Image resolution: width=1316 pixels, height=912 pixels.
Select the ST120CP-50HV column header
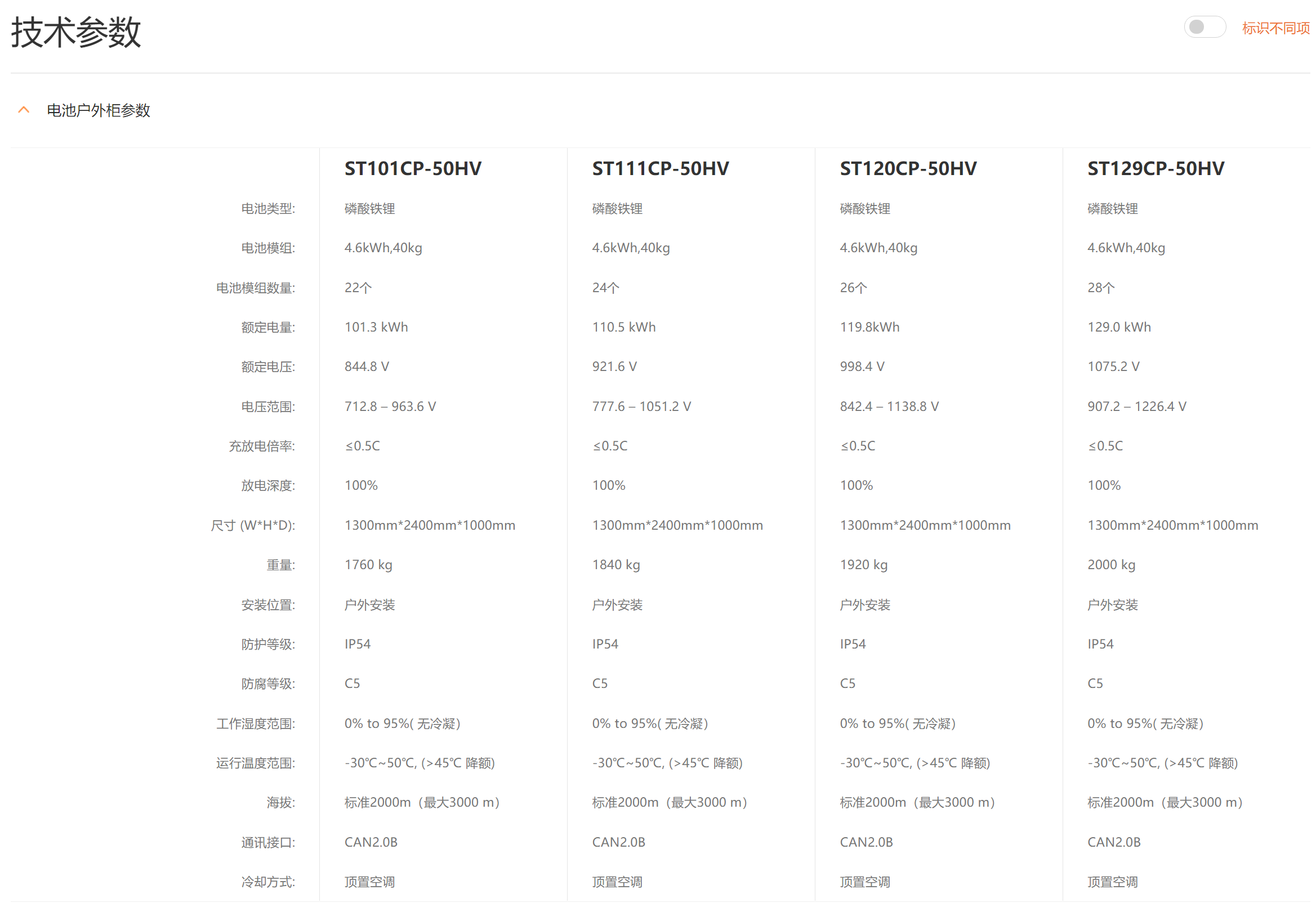(x=907, y=168)
